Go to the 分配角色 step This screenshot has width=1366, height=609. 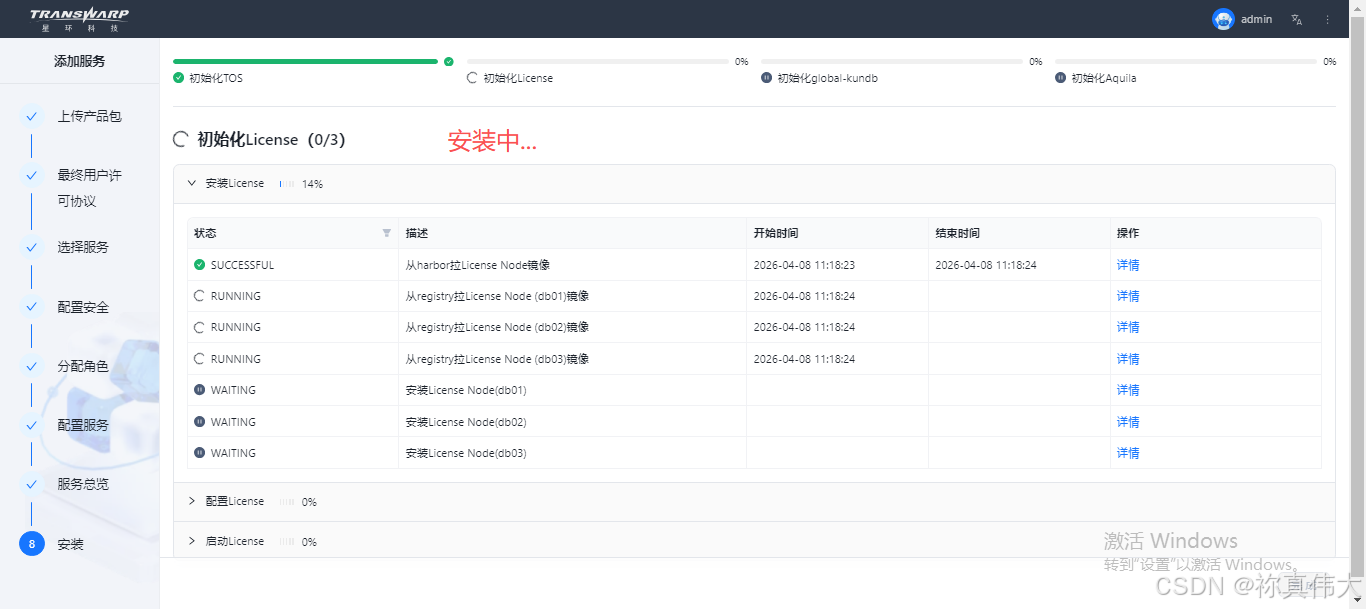(83, 366)
